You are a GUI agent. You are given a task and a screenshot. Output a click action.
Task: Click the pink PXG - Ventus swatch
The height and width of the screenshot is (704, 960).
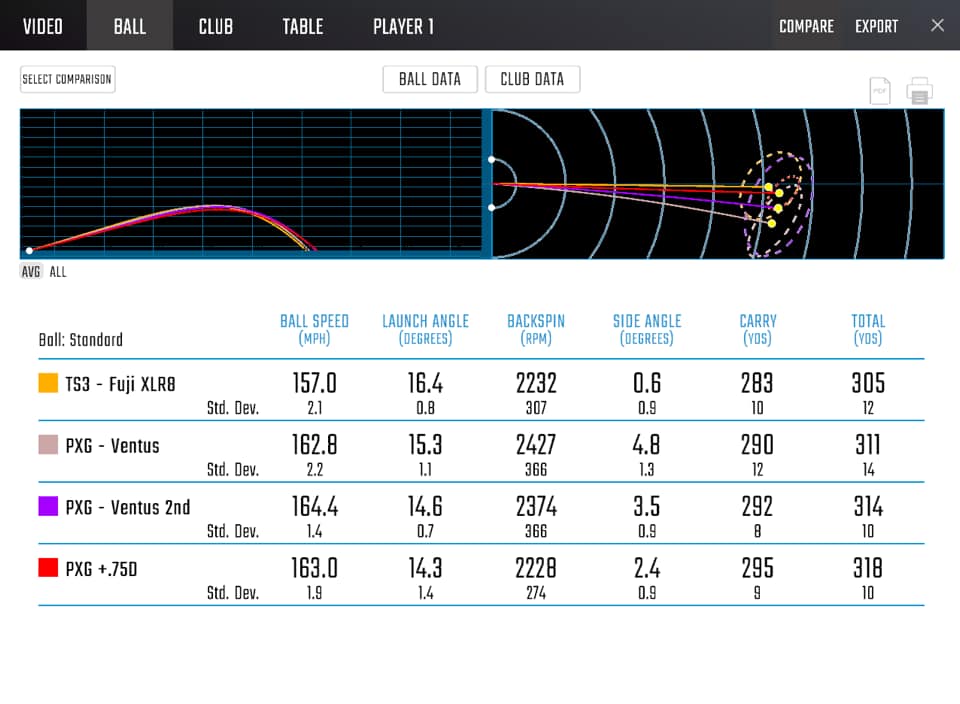point(48,445)
